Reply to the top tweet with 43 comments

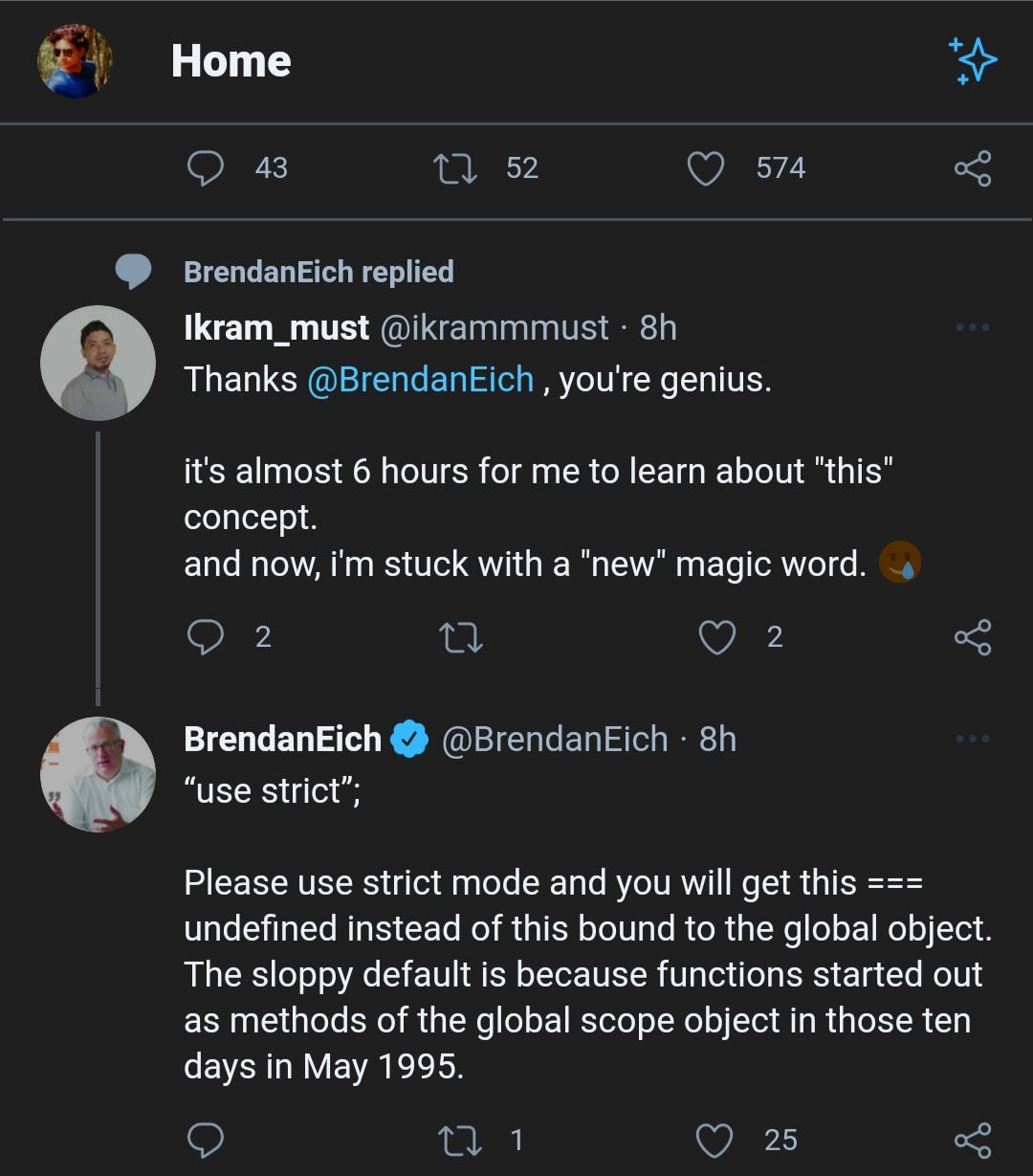click(x=205, y=168)
